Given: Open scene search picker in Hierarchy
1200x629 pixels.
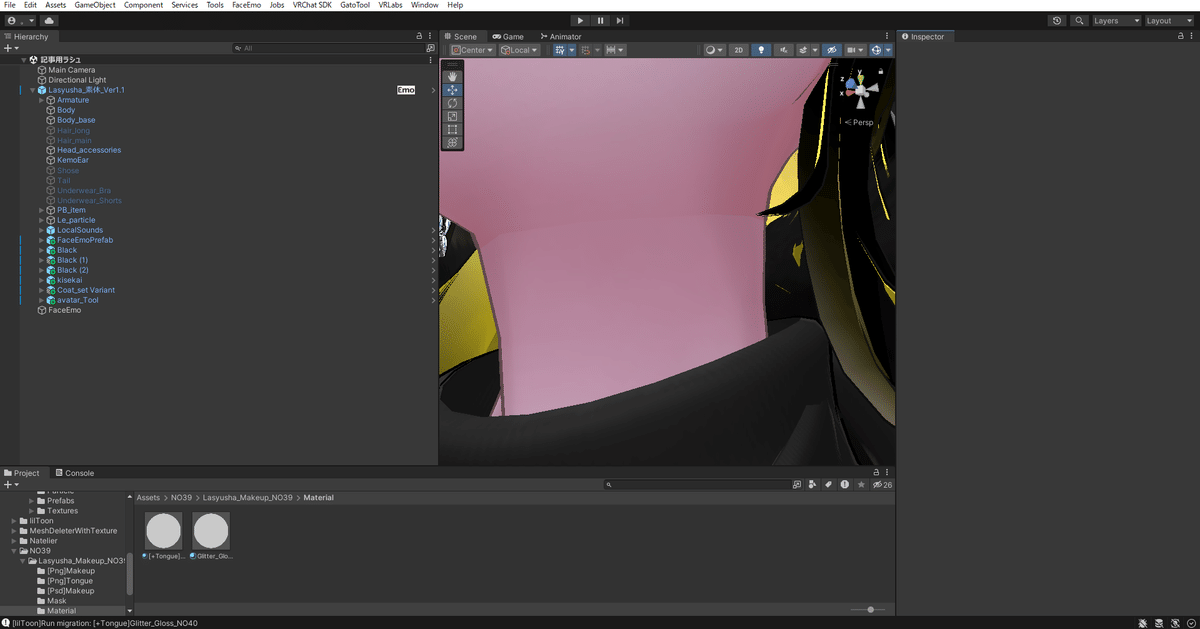Looking at the screenshot, I should tap(431, 48).
